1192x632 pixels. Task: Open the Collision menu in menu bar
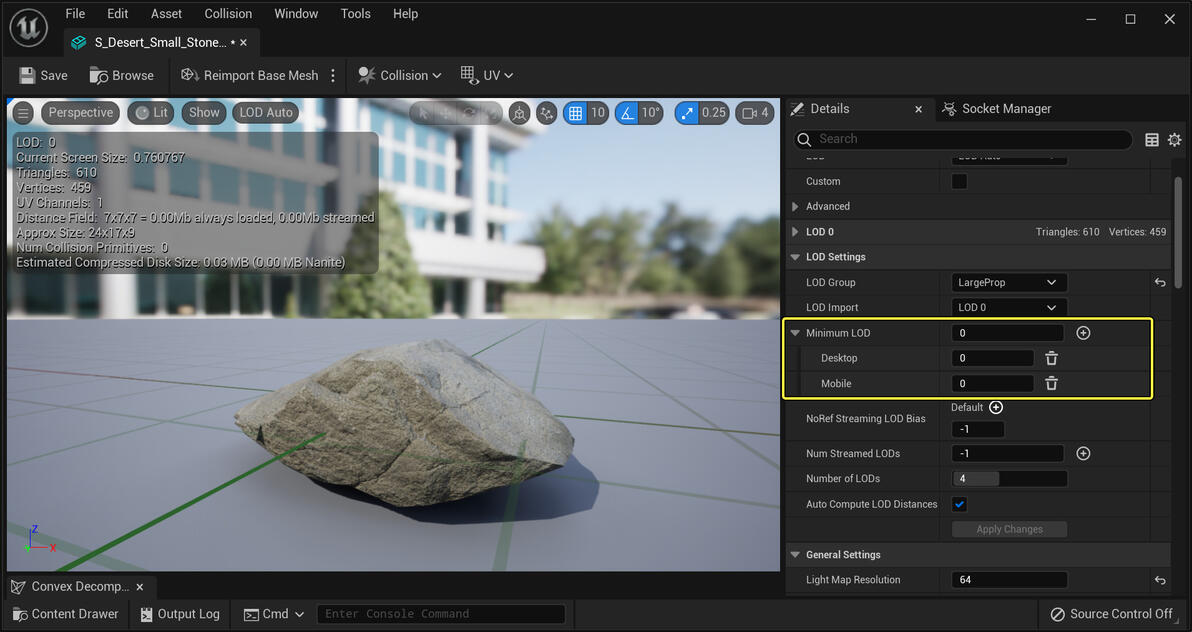pyautogui.click(x=228, y=14)
